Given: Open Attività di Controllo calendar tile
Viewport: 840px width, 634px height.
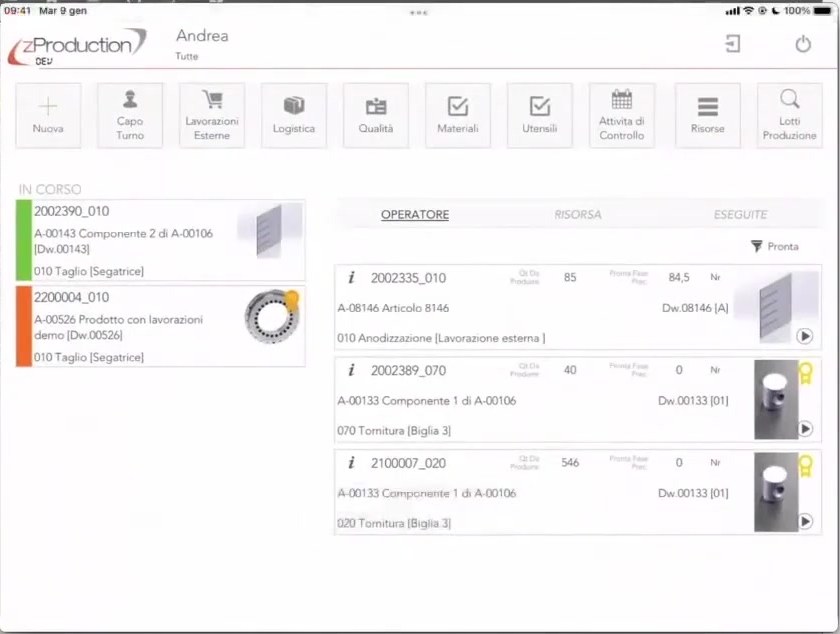Looking at the screenshot, I should 622,115.
